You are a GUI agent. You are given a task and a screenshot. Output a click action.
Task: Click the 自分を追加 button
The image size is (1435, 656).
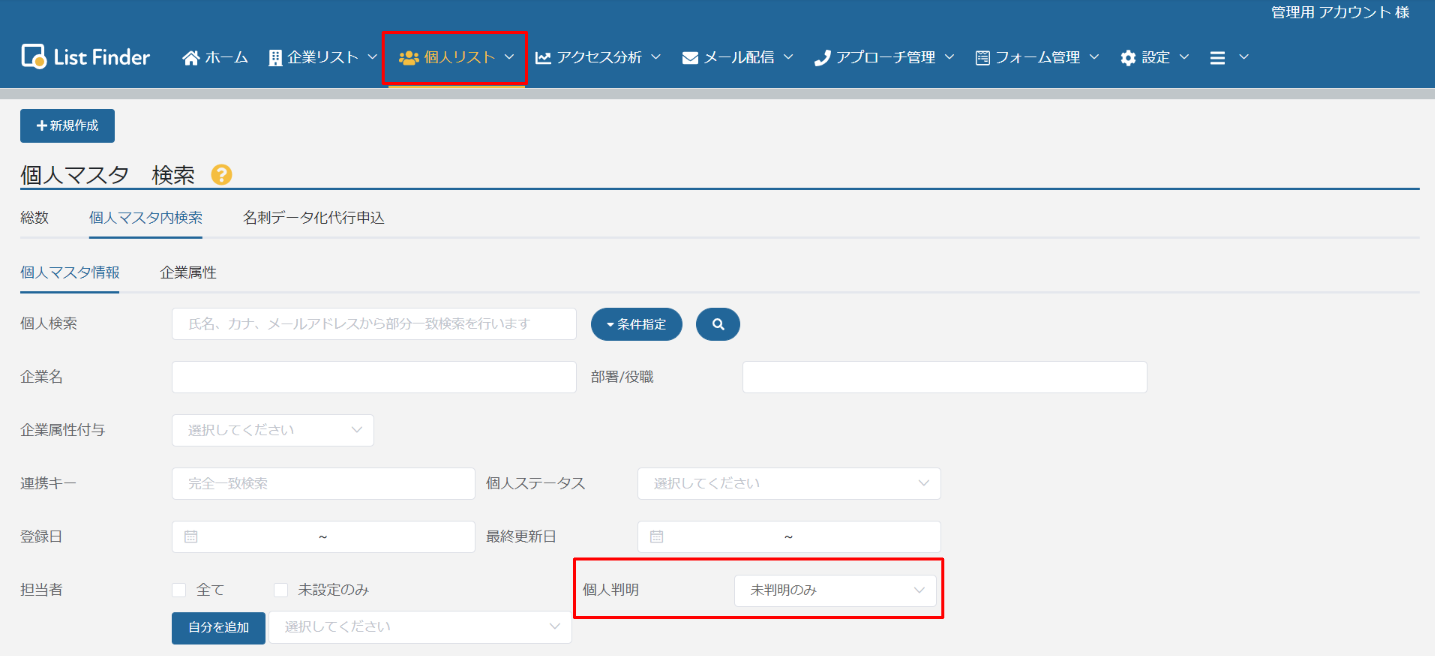tap(219, 627)
